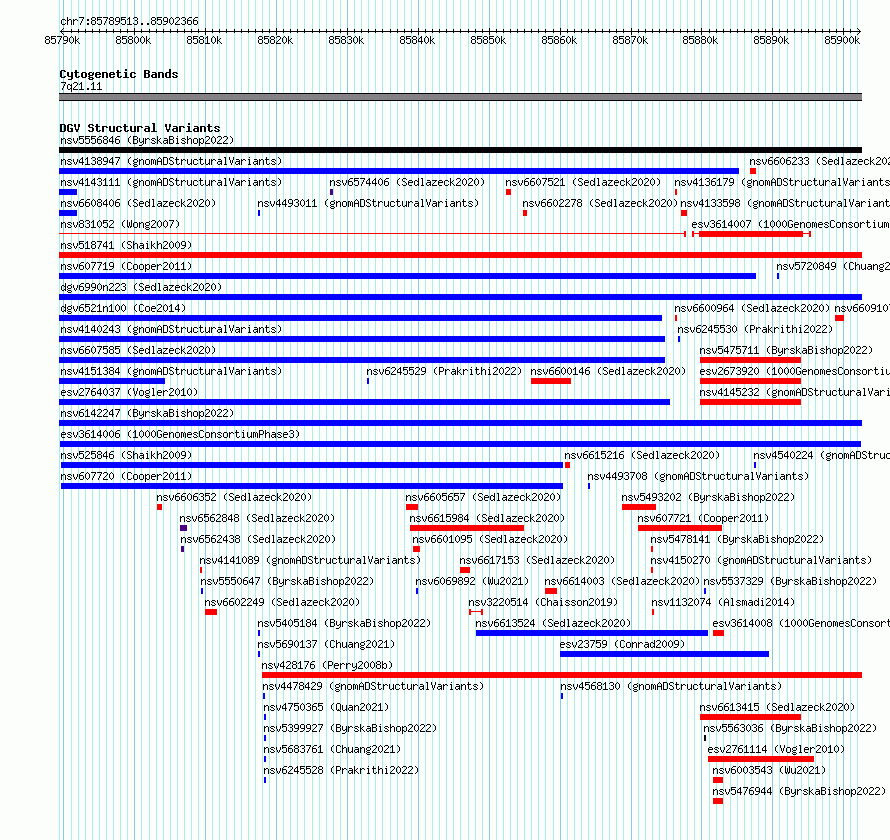Open nsv607720 (Cooper2011) label
The width and height of the screenshot is (890, 840).
(126, 476)
